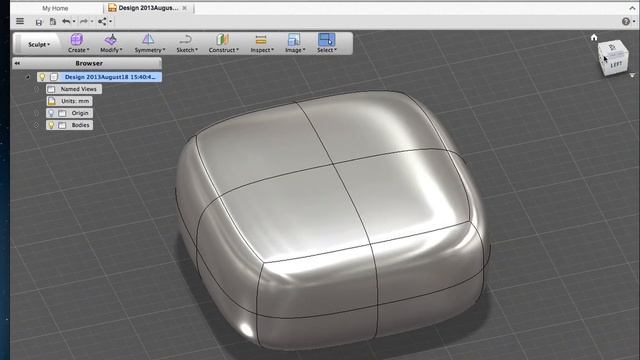The width and height of the screenshot is (640, 360).
Task: Switch to the Design 2013Augus... tab
Action: [149, 8]
